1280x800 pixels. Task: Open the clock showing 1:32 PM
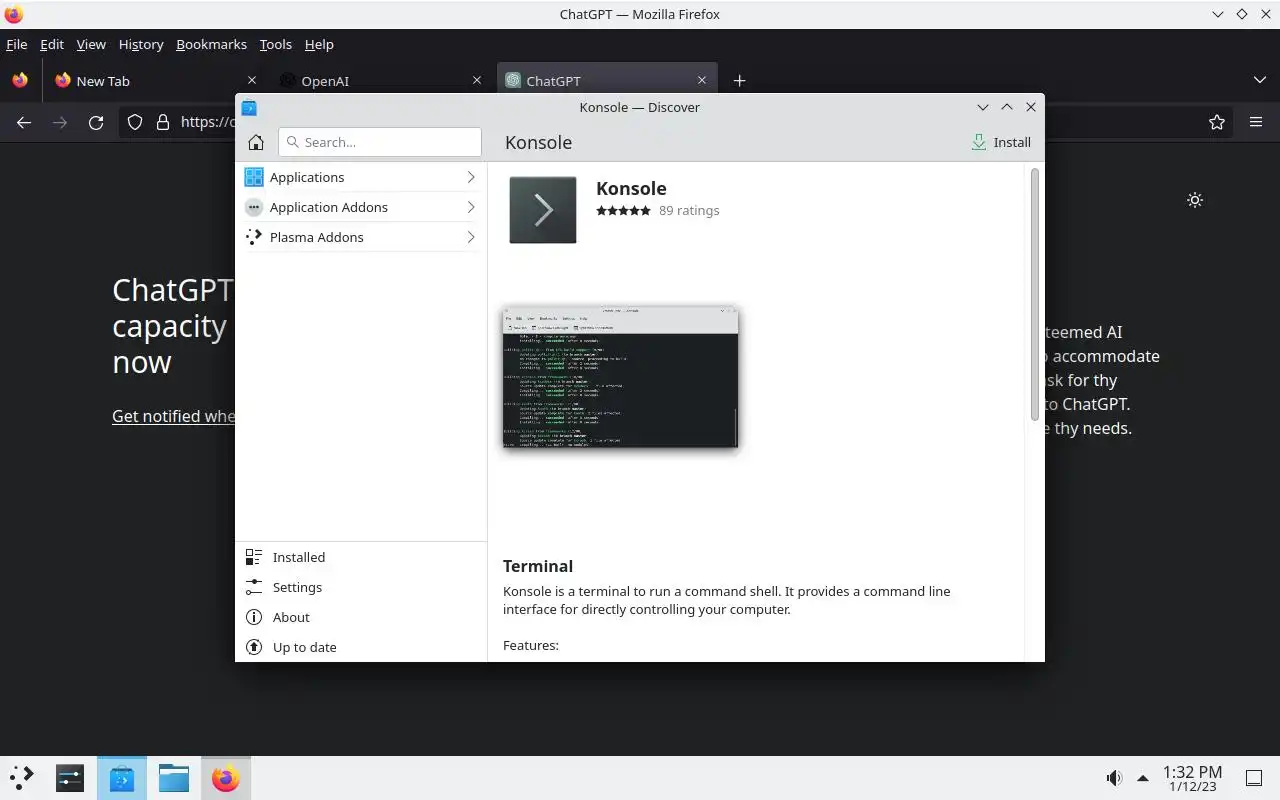[1192, 778]
